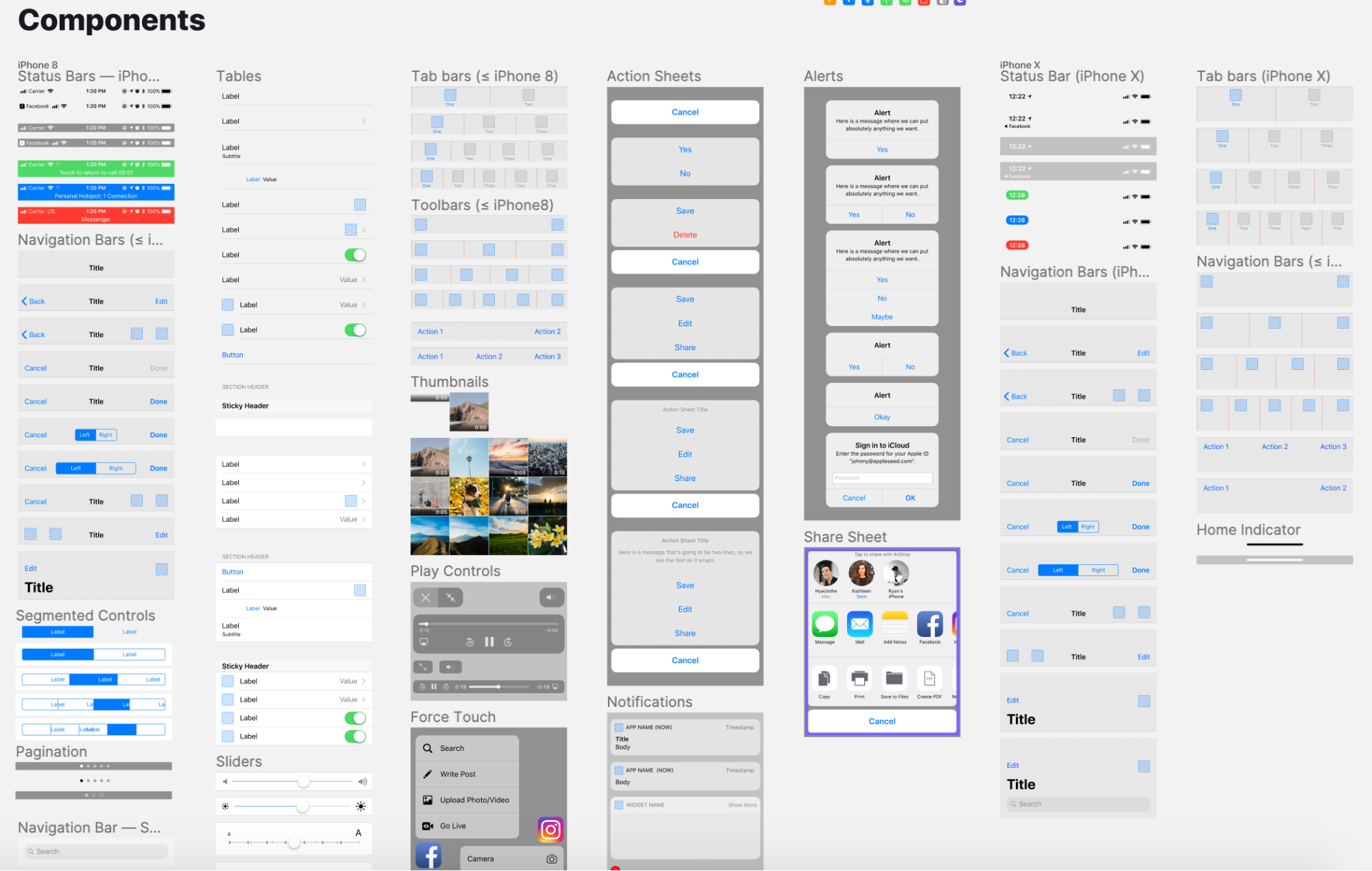Select the Right segment in the wide iPhone X navigation bar

pos(1097,570)
